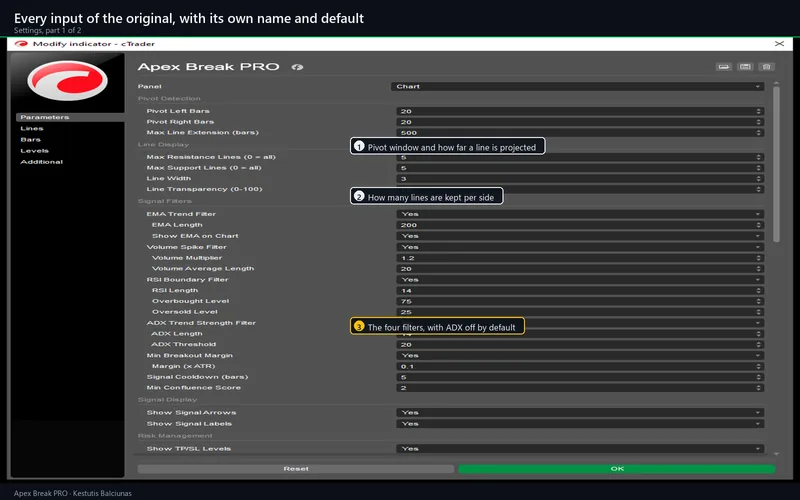Open the Show EMA on Chart dropdown

[x=580, y=236]
